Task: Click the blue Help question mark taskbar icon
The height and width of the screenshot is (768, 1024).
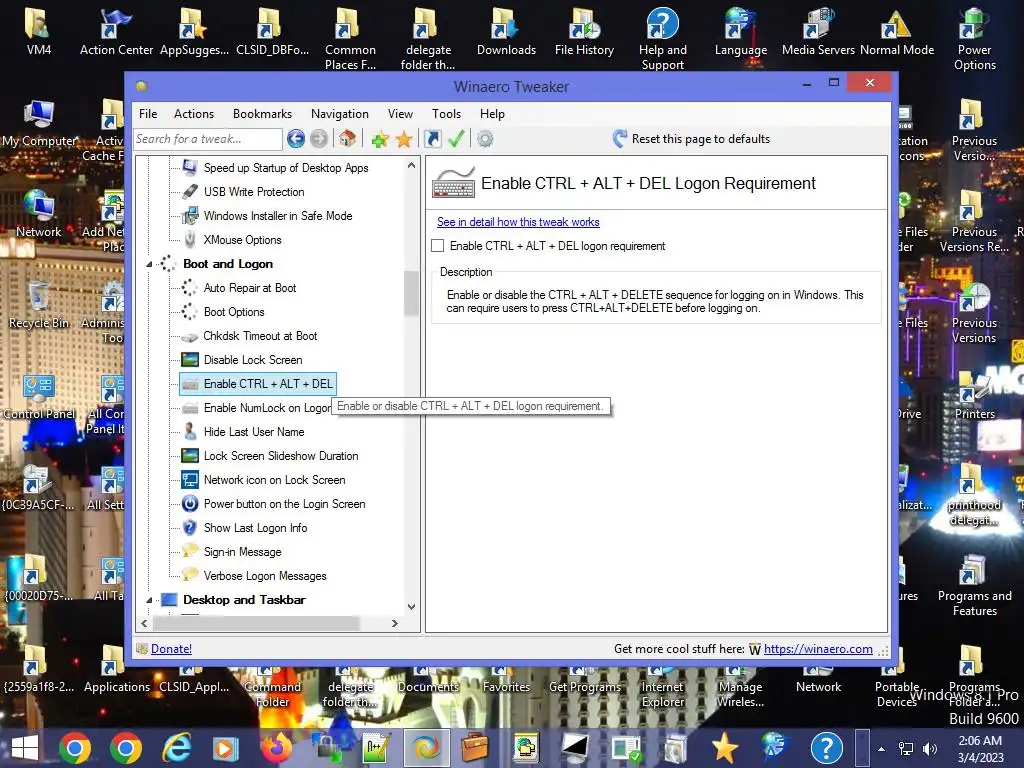Action: tap(826, 748)
